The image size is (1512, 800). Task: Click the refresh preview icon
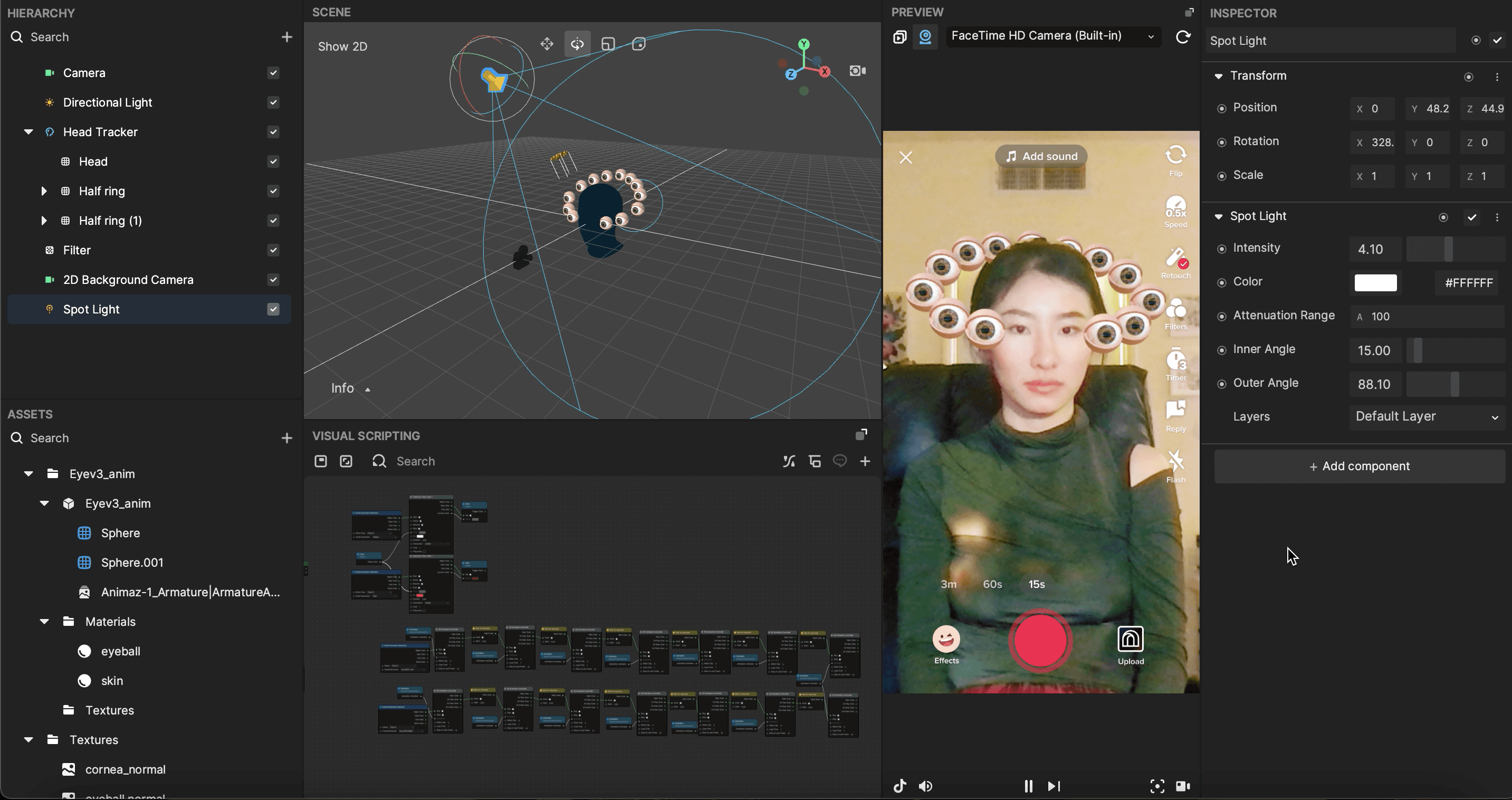(x=1183, y=37)
